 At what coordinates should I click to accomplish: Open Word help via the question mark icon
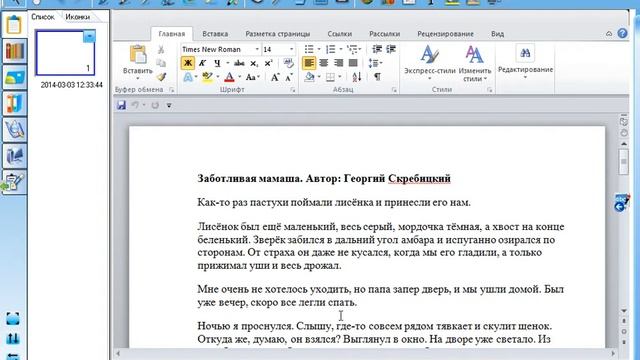(622, 33)
